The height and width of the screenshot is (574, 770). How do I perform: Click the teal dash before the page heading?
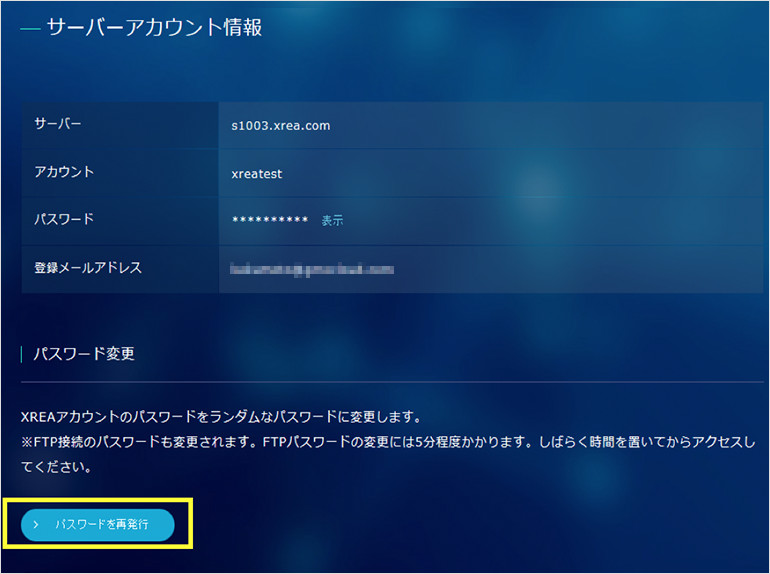coord(30,29)
